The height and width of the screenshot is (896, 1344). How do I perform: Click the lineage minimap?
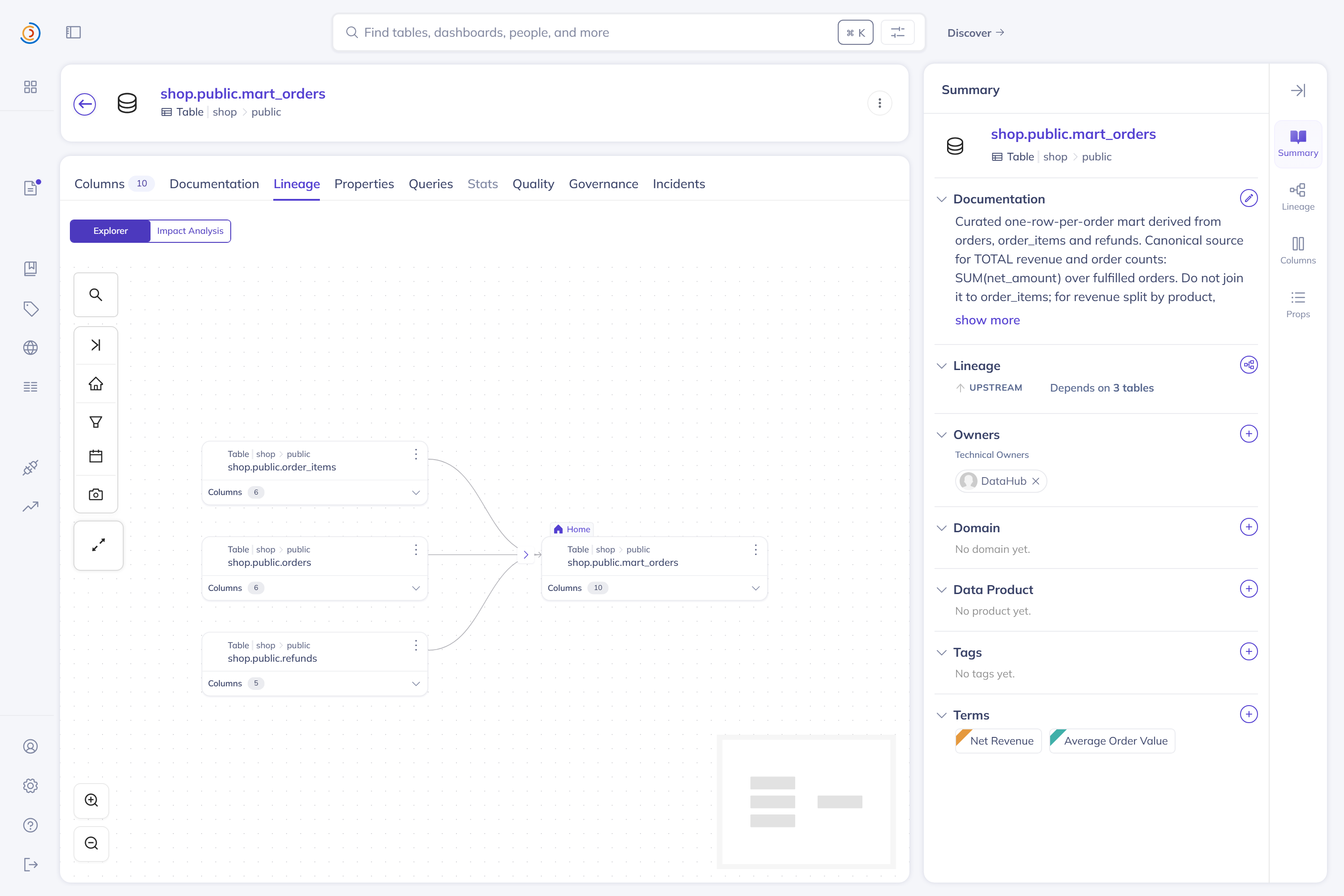click(806, 802)
